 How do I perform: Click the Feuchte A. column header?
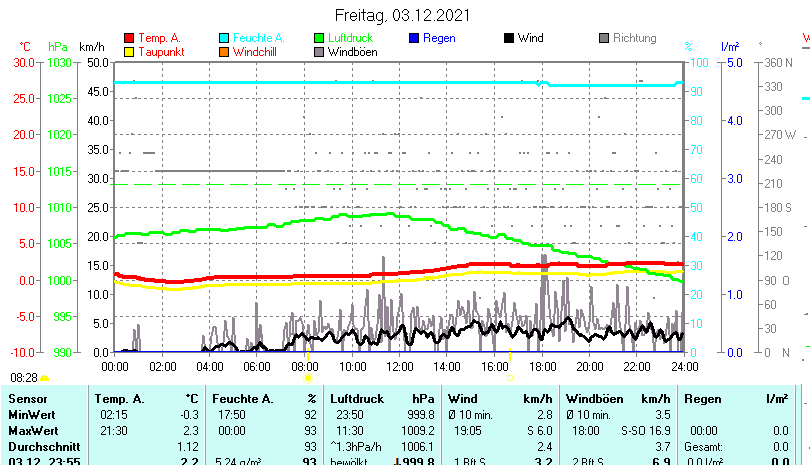tap(241, 399)
